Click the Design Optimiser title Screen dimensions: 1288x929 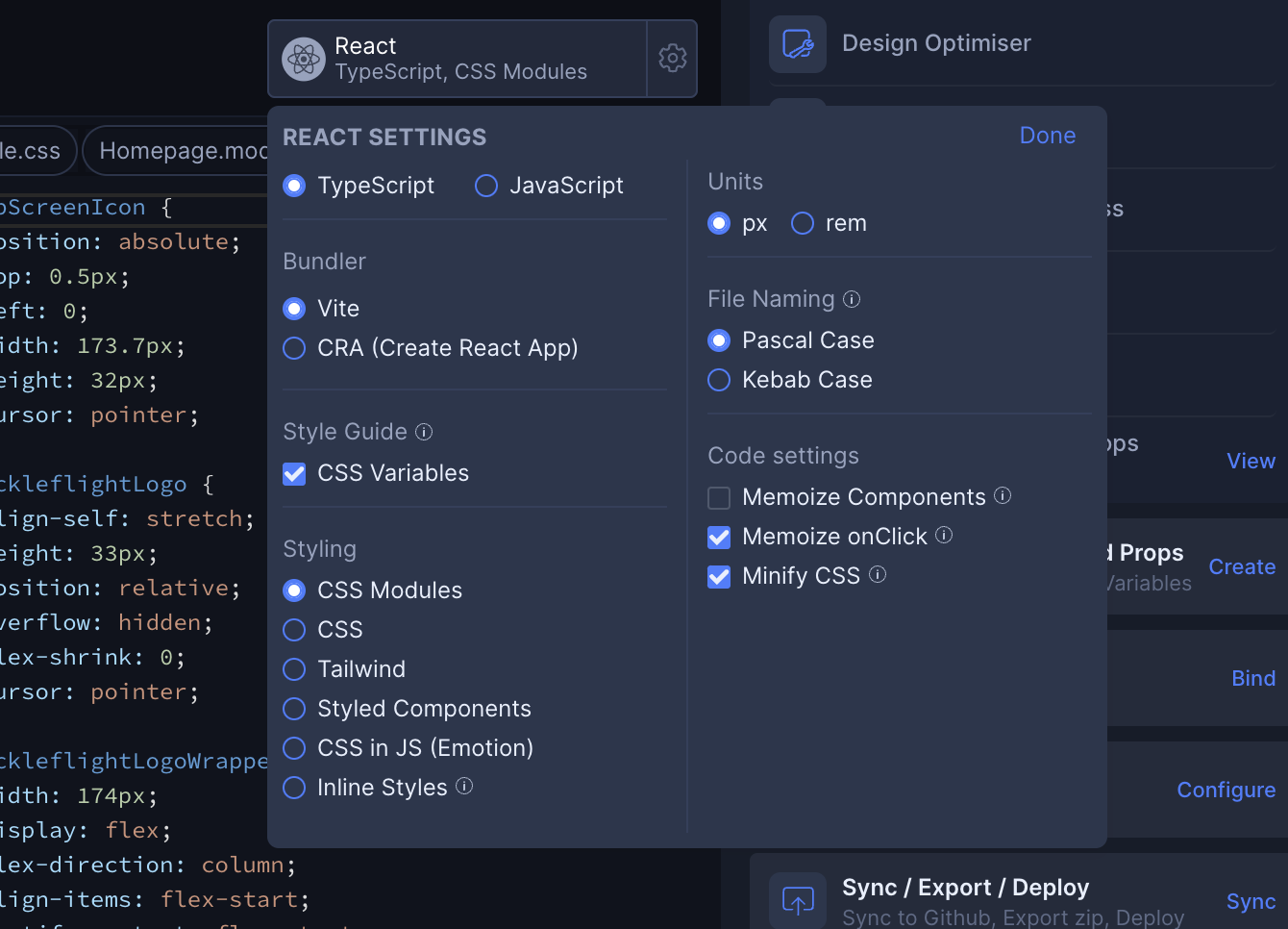(x=936, y=43)
